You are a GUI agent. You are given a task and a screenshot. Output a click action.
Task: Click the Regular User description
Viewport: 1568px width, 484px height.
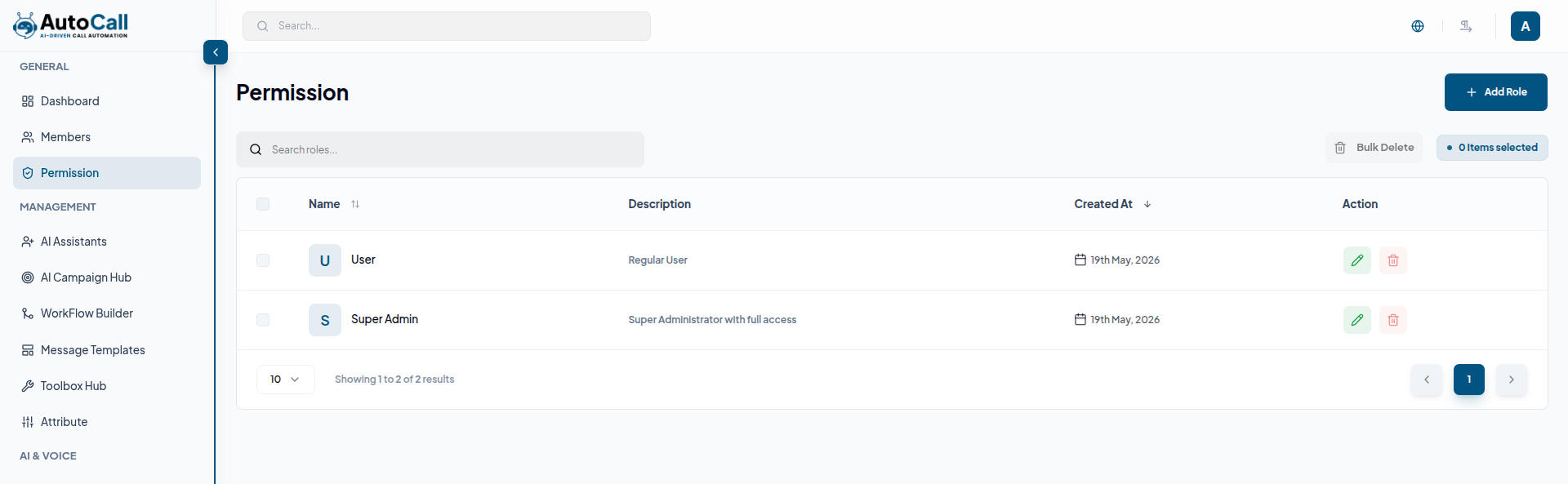(x=657, y=260)
